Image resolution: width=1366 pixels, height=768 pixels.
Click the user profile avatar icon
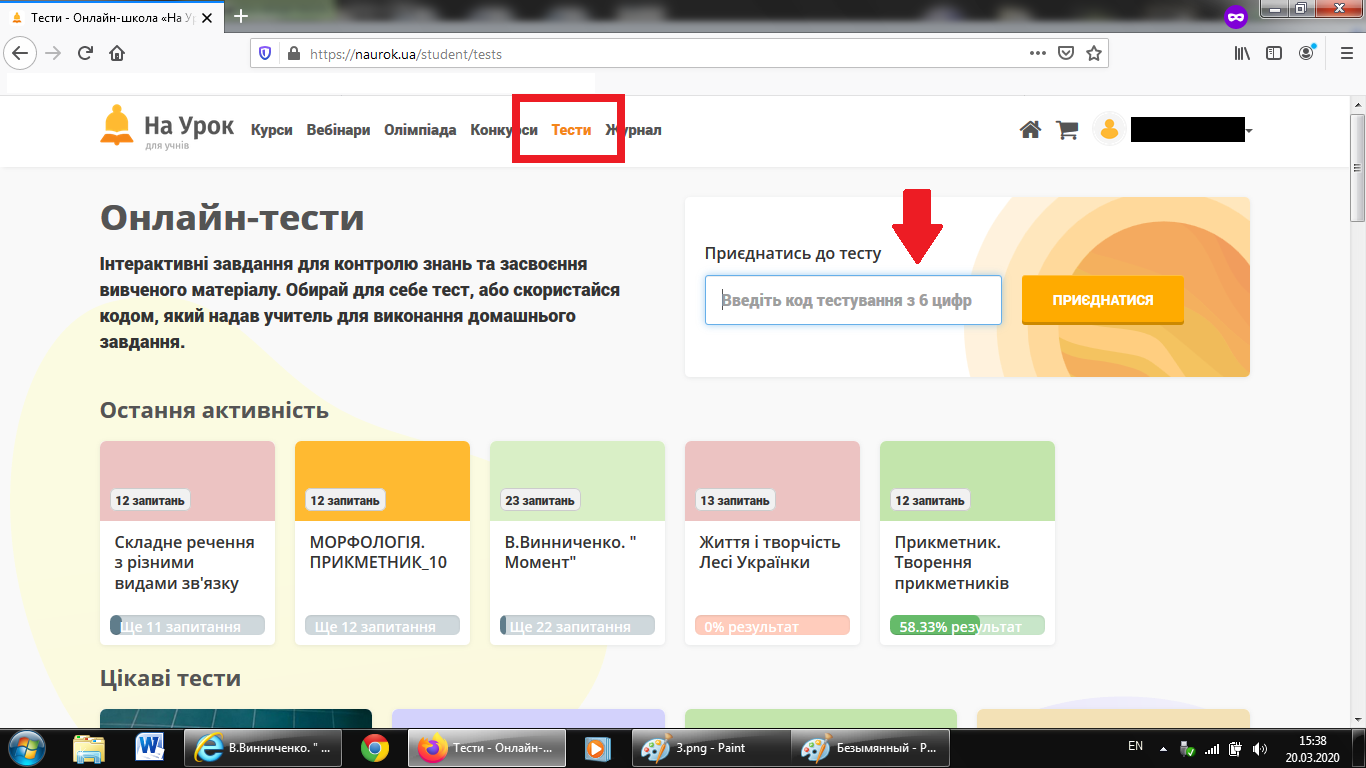1109,129
